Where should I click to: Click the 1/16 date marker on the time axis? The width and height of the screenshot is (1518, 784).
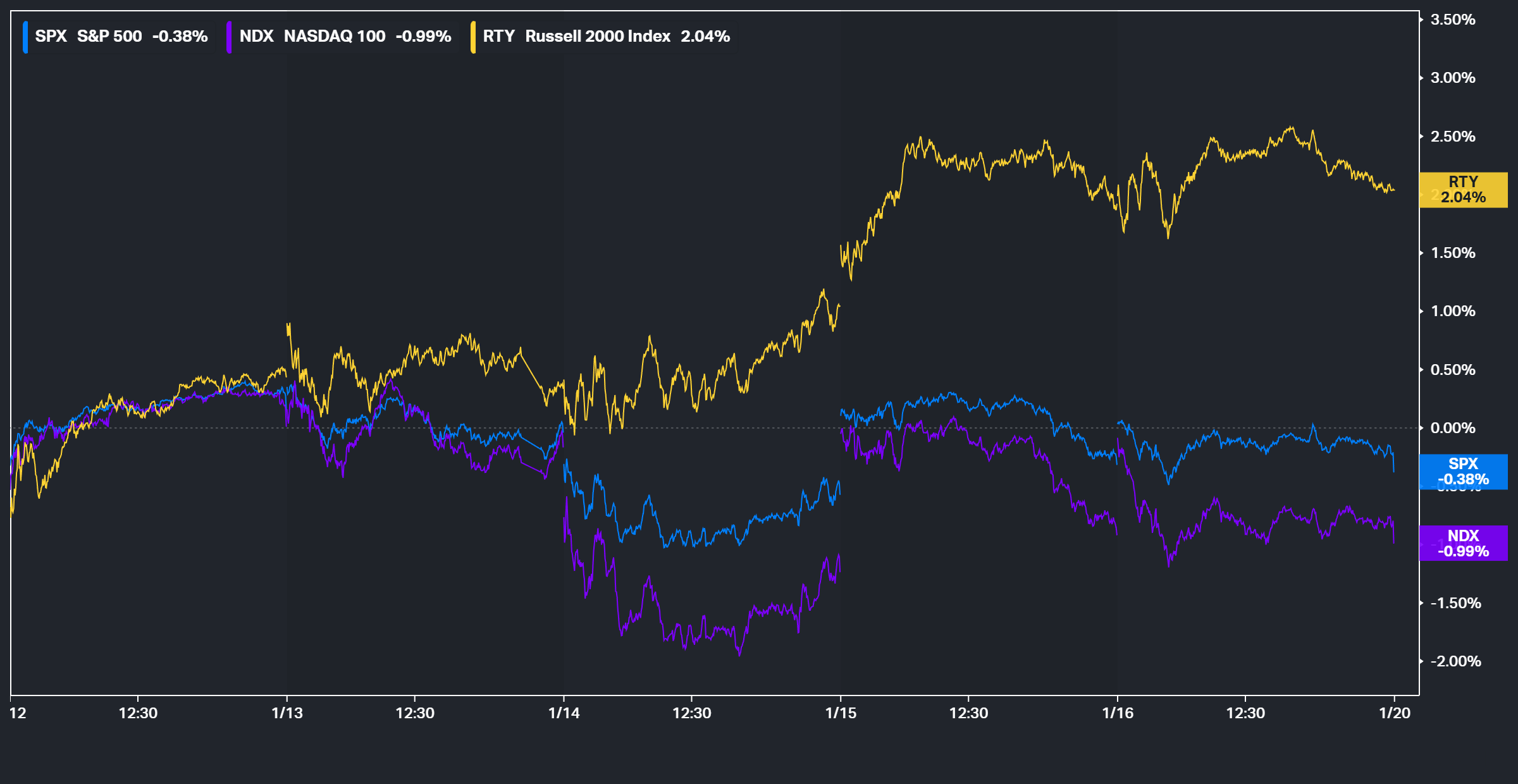click(x=1118, y=713)
